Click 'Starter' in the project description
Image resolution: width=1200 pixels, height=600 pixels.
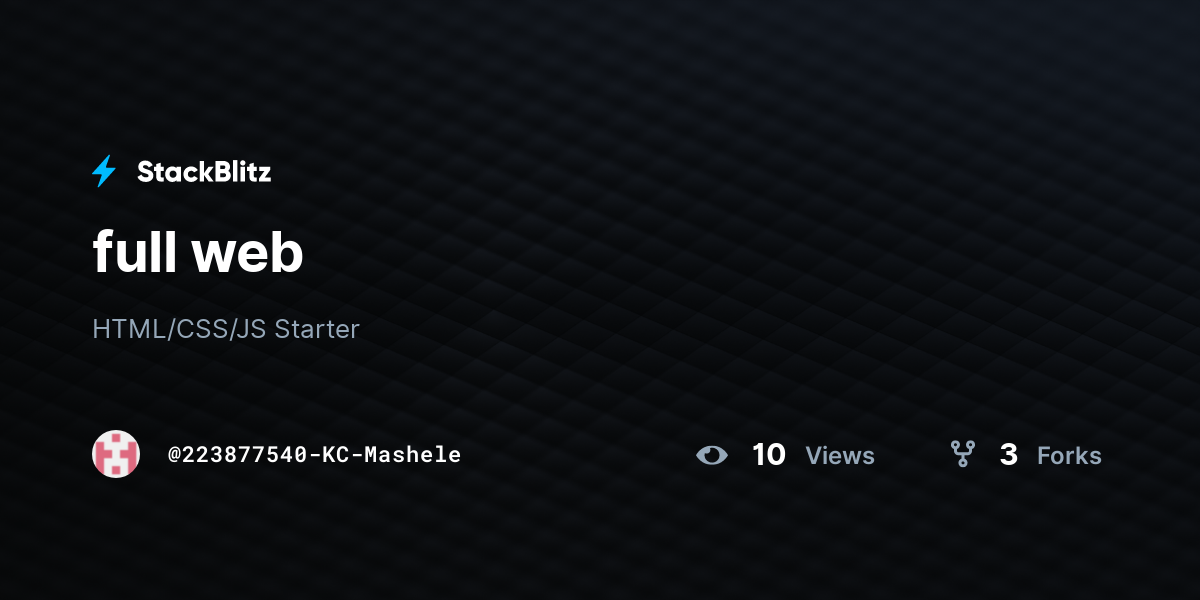(x=317, y=329)
